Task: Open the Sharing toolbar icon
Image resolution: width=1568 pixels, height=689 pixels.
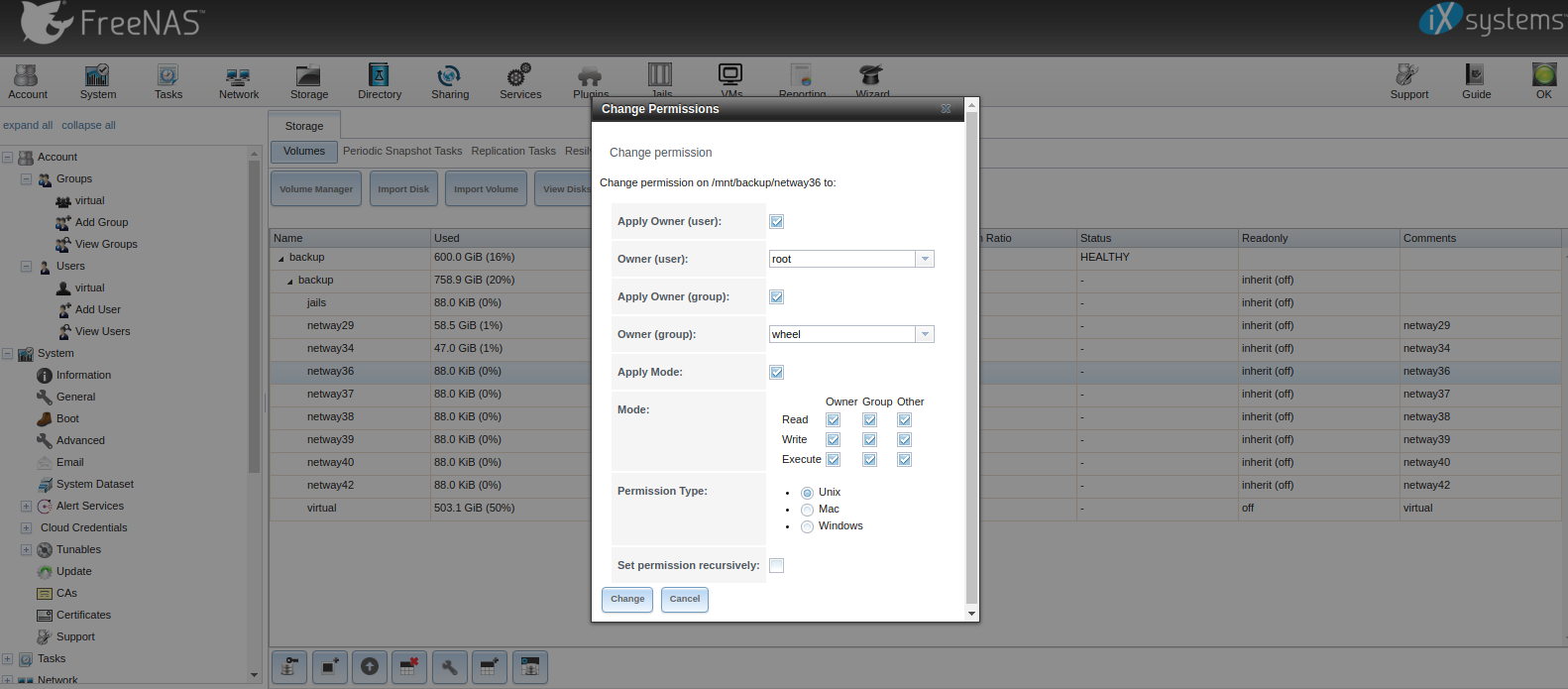Action: pyautogui.click(x=449, y=81)
